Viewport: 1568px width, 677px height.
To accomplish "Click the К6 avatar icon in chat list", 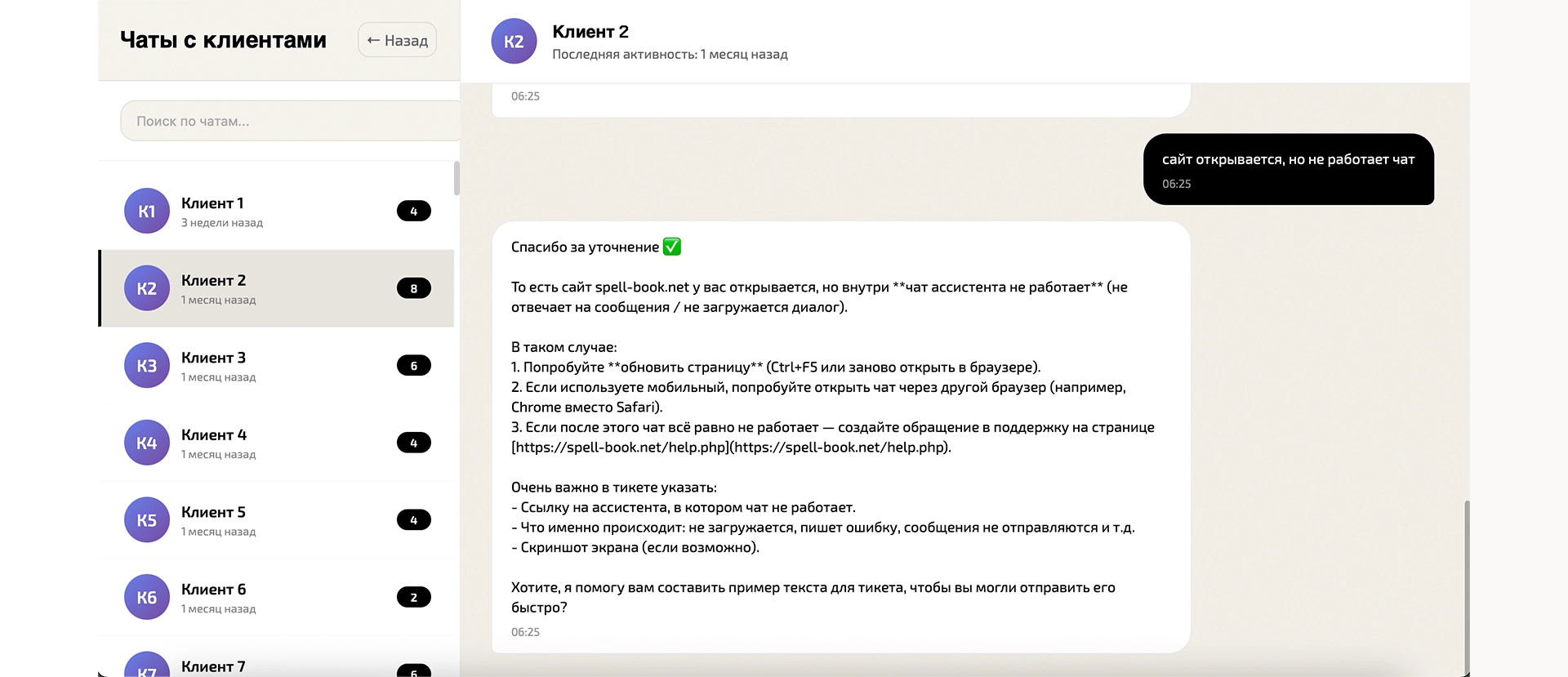I will 147,597.
